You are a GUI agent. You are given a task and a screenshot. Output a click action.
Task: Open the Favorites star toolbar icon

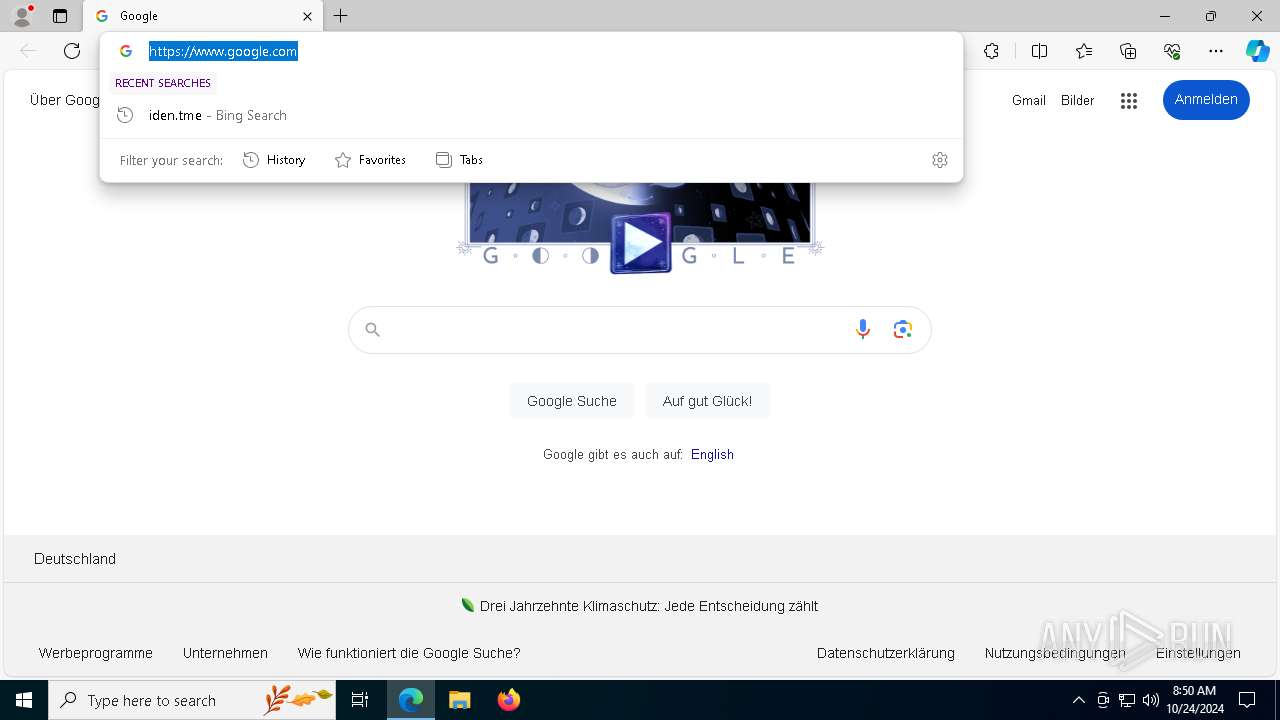[x=1084, y=51]
